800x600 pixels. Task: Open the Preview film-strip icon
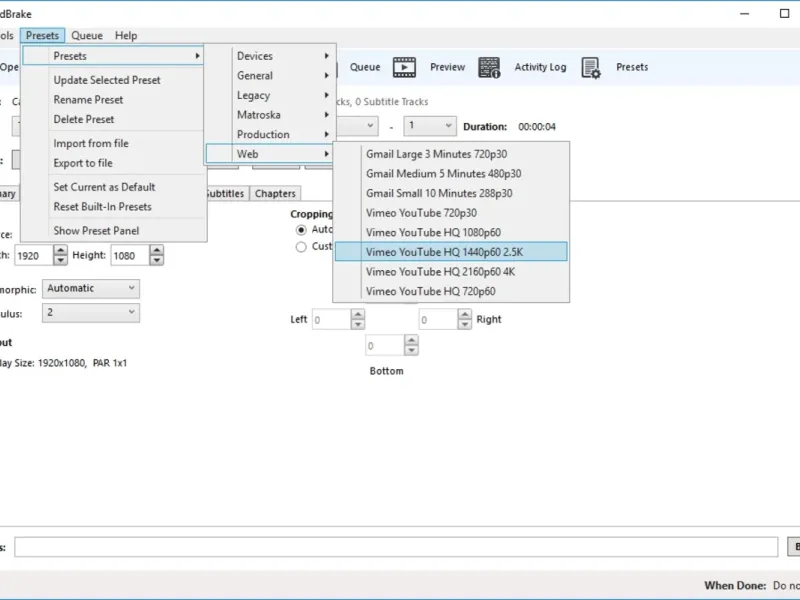(x=404, y=67)
